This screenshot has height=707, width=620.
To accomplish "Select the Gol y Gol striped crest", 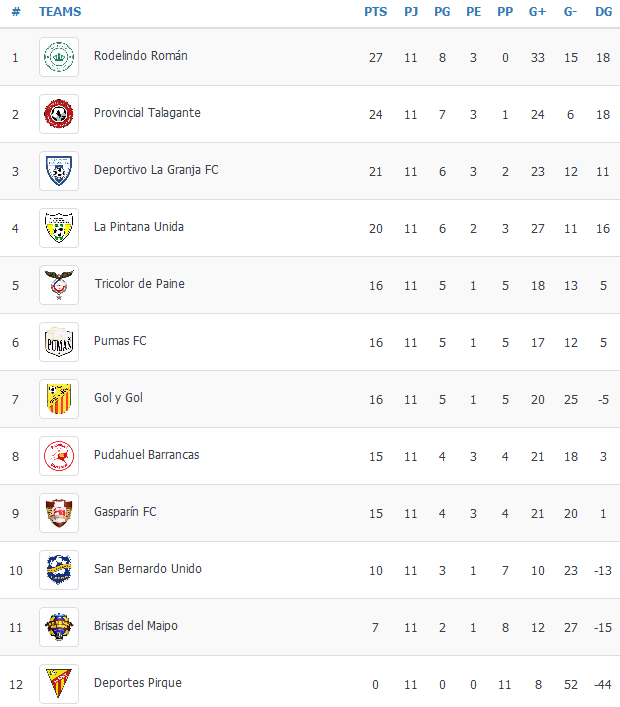I will click(x=59, y=399).
